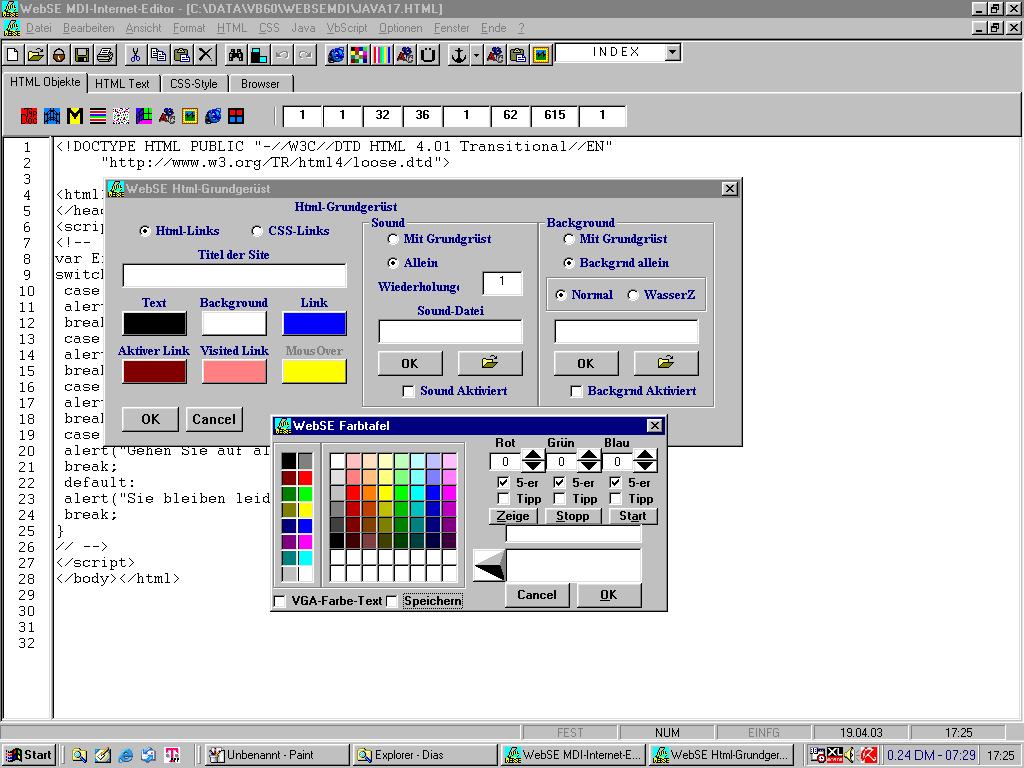Tick the Speichern checkbox in Farbtafel
The image size is (1024, 768).
[392, 601]
